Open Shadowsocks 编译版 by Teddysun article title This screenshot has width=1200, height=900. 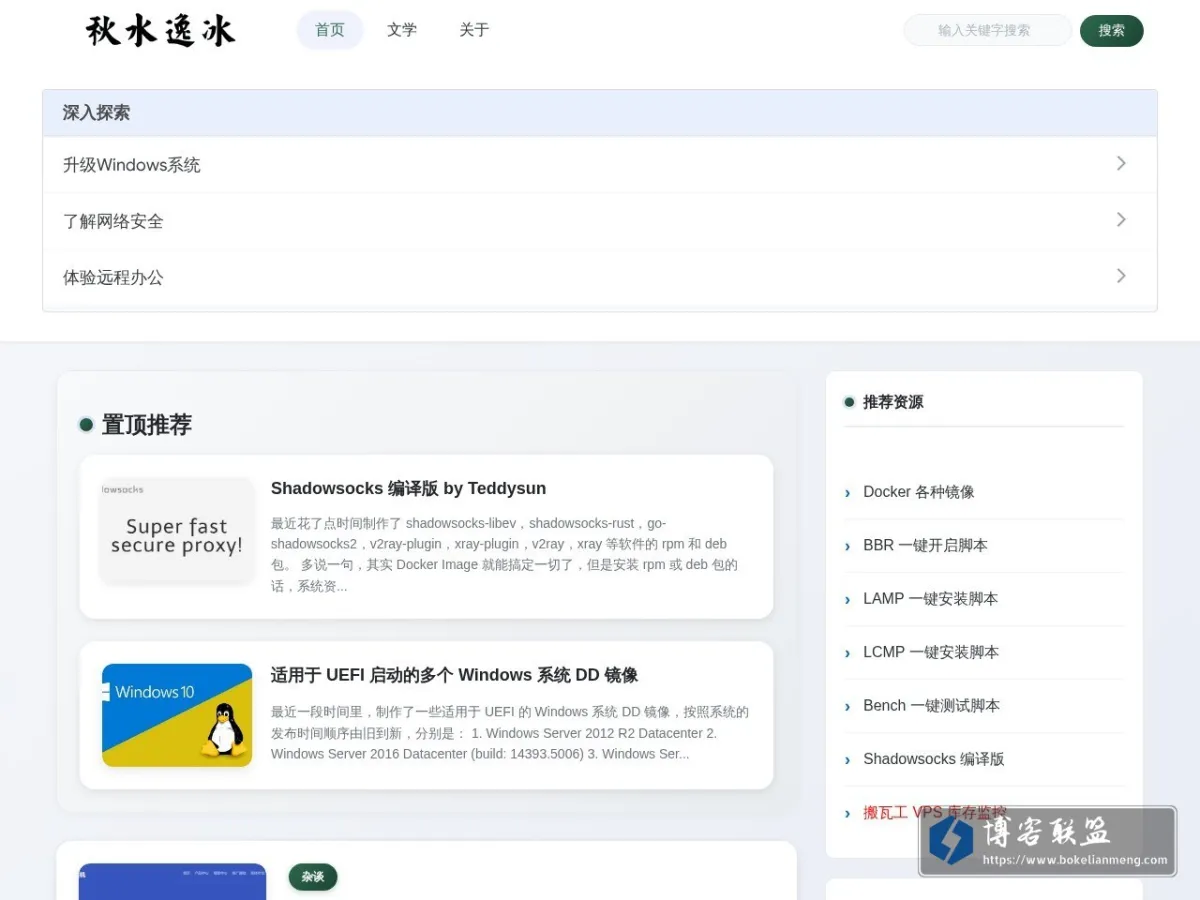click(x=408, y=488)
